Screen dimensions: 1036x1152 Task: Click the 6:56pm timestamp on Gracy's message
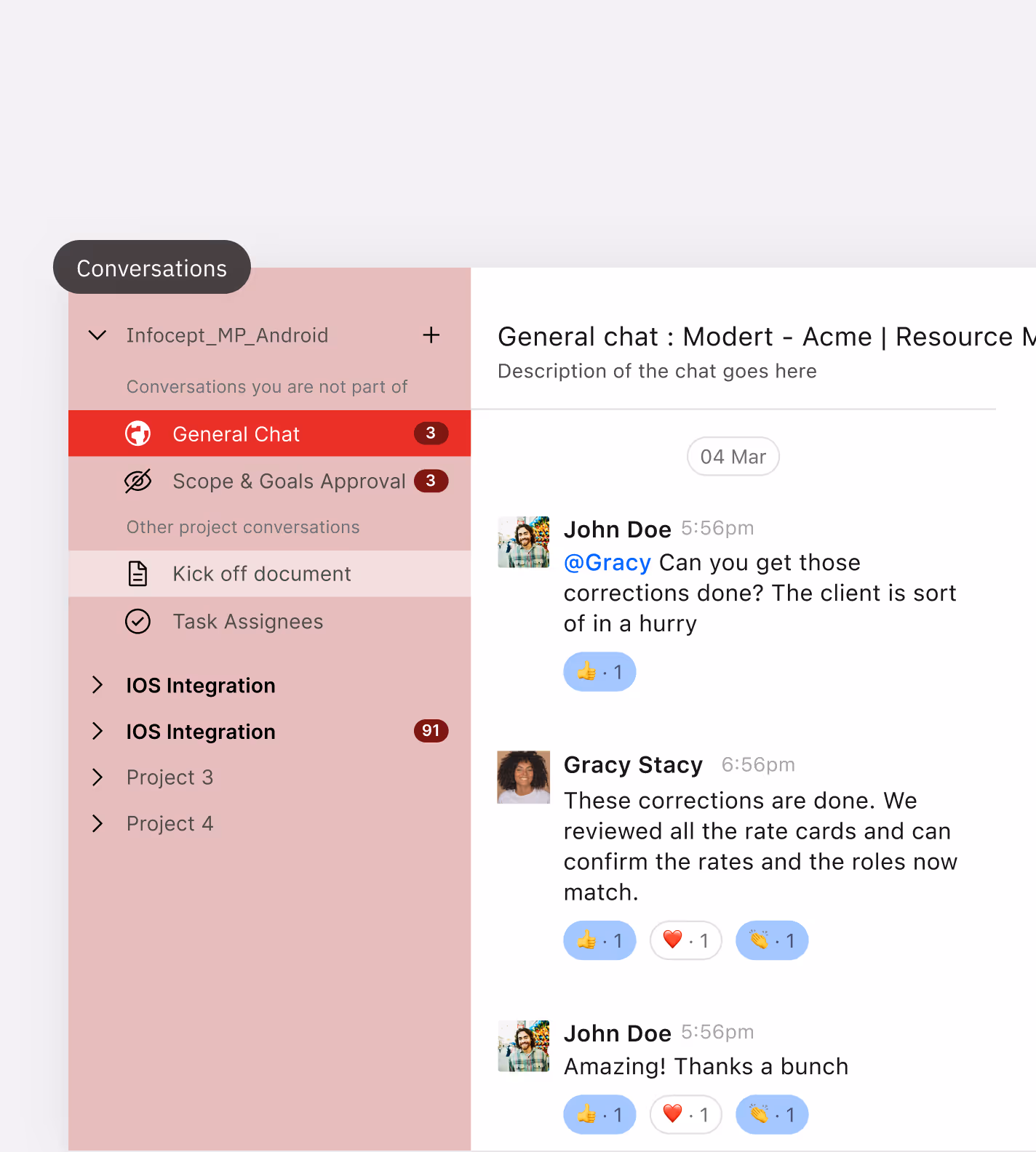click(758, 765)
